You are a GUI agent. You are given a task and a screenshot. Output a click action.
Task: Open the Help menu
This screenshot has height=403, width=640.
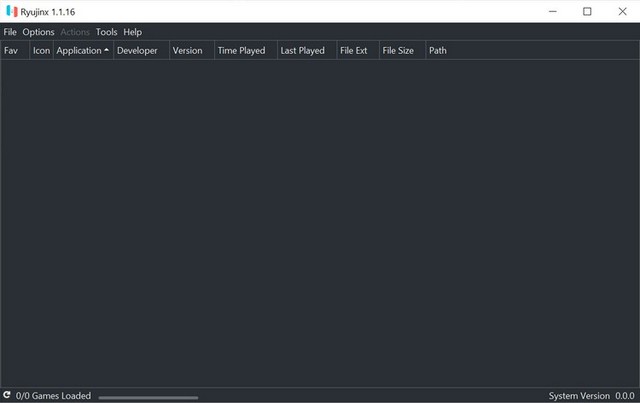point(133,32)
